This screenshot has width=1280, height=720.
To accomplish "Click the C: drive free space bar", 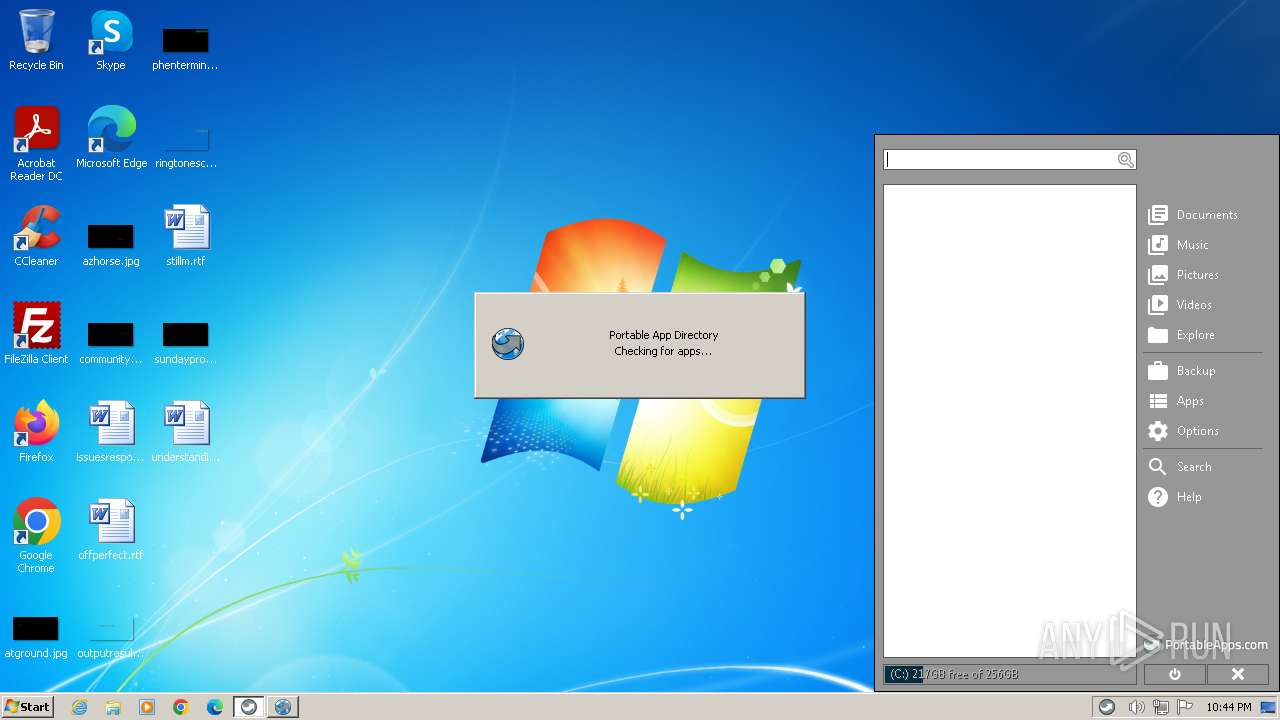I will [1009, 674].
